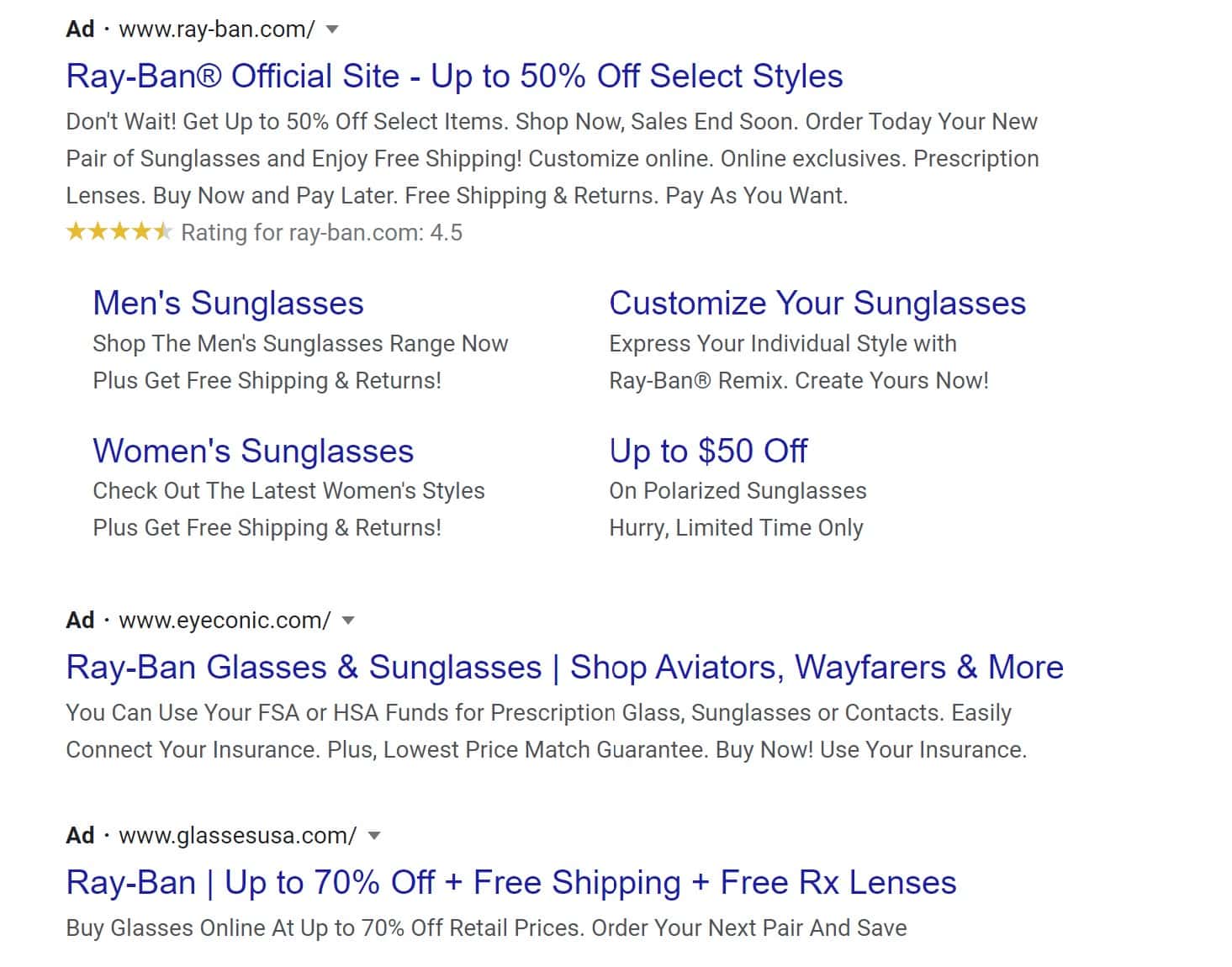The height and width of the screenshot is (967, 1232).
Task: Click the www.glassesusa.com/ display URL
Action: coord(237,836)
